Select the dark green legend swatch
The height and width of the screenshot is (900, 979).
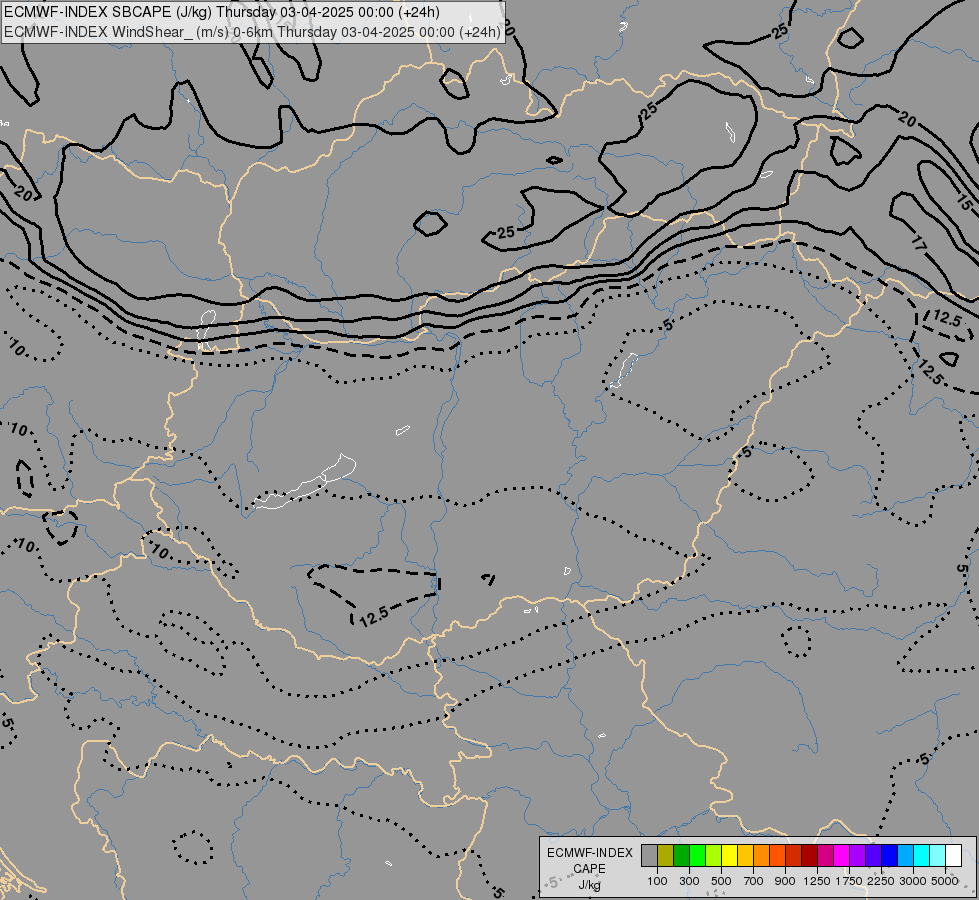click(681, 855)
